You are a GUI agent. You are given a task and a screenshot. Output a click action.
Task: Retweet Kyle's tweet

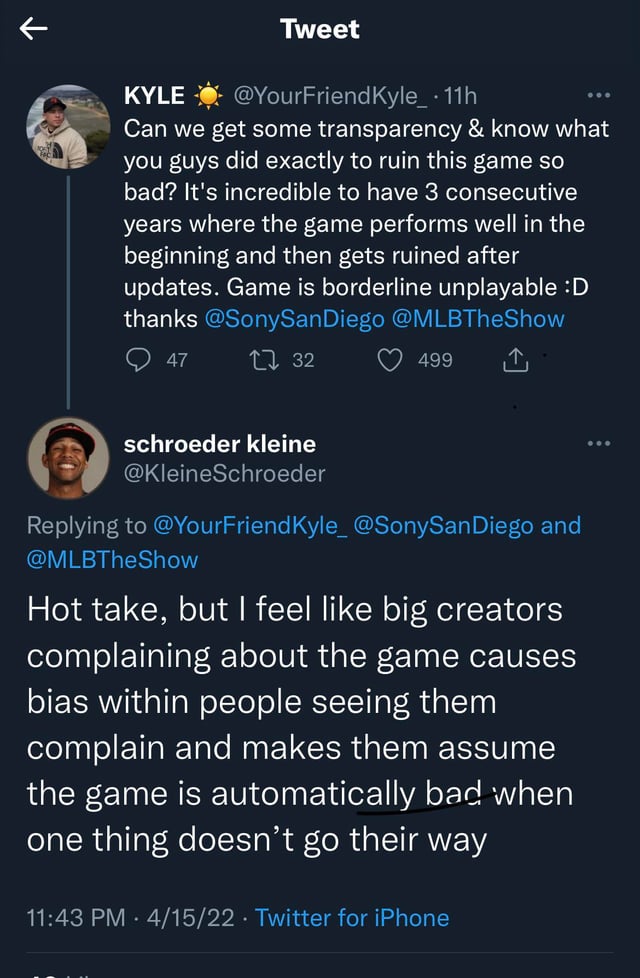click(277, 360)
